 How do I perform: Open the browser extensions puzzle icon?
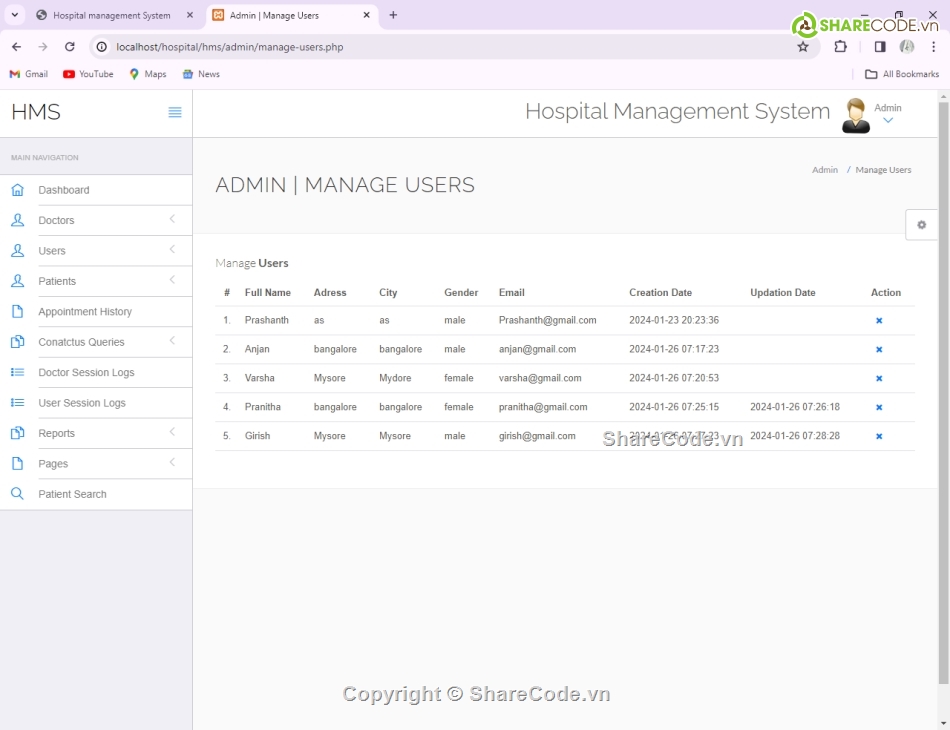pyautogui.click(x=840, y=47)
